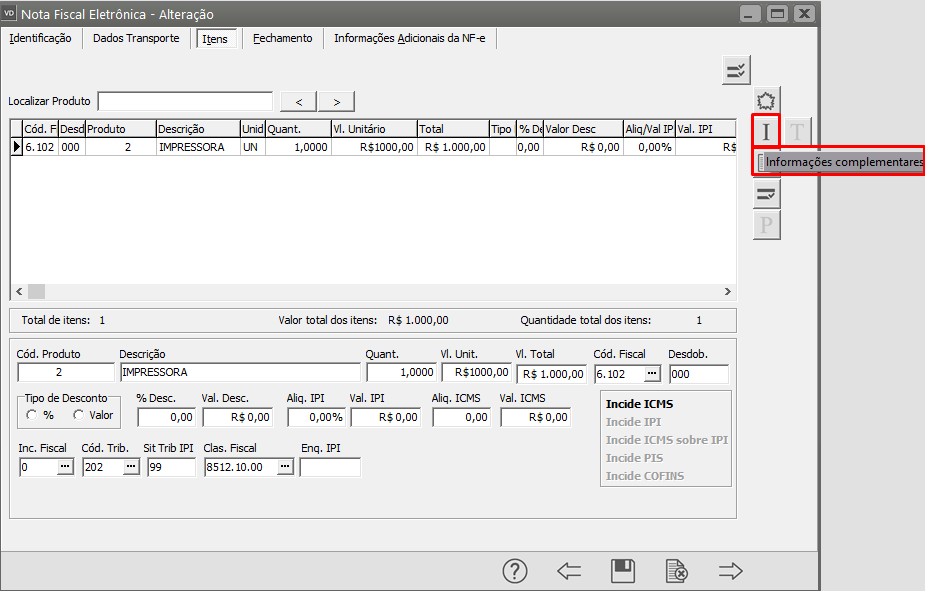Go back with the left arrow icon
925x591 pixels.
(x=569, y=571)
